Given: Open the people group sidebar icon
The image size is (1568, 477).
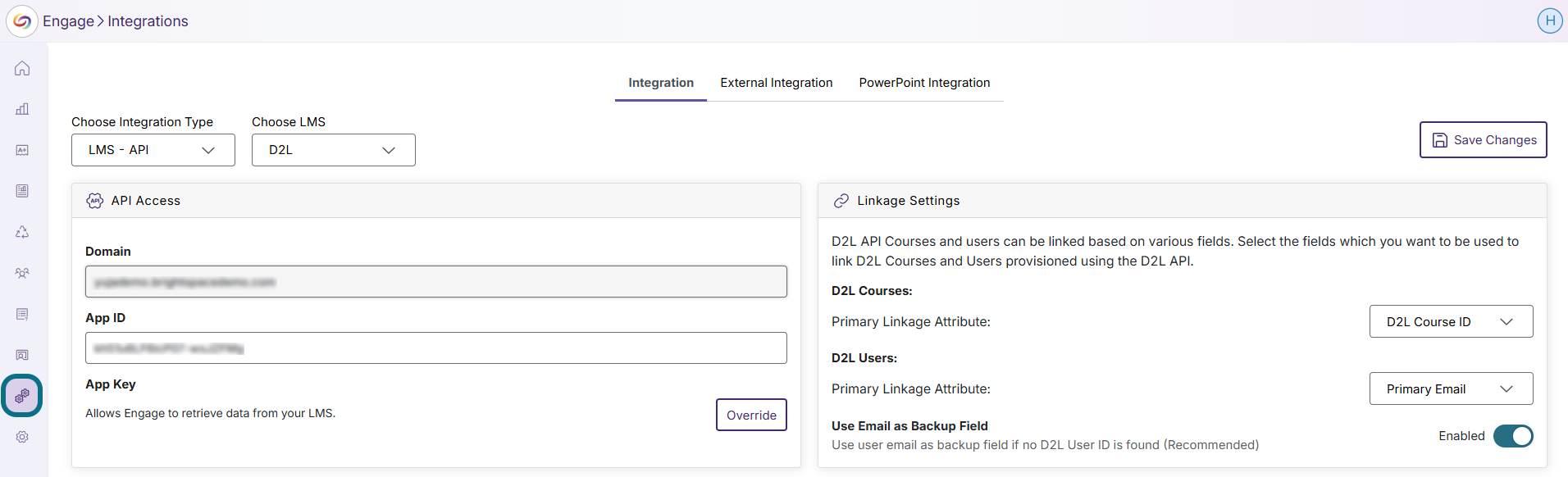Looking at the screenshot, I should (x=22, y=273).
